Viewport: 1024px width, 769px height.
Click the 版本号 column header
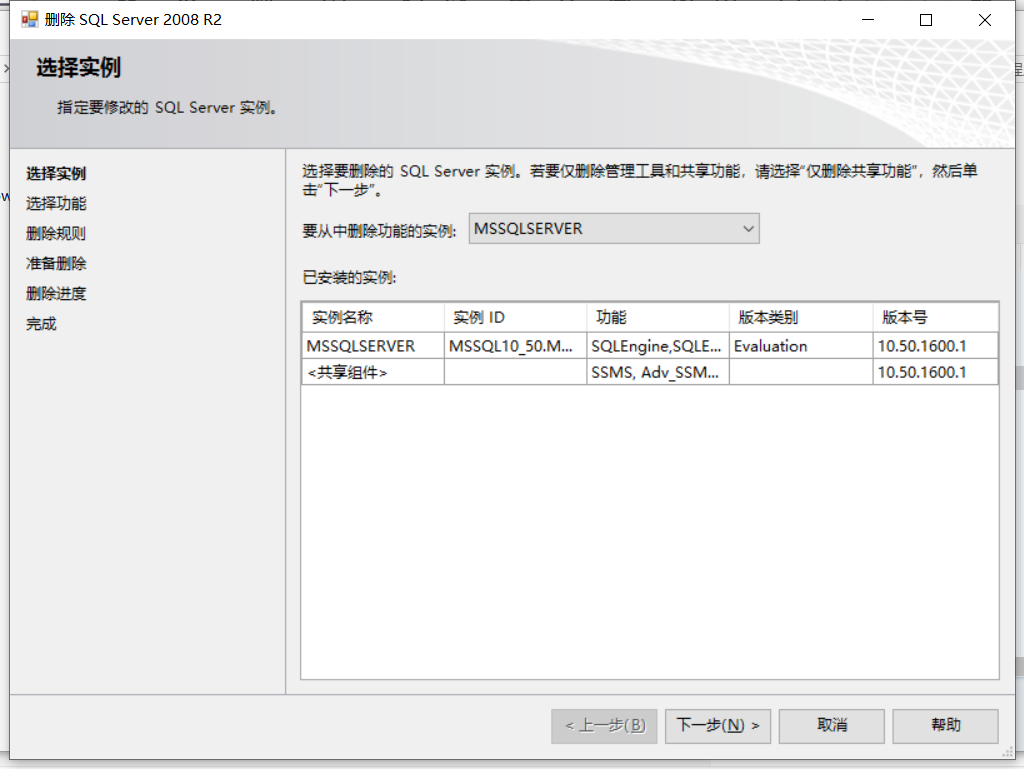(935, 317)
